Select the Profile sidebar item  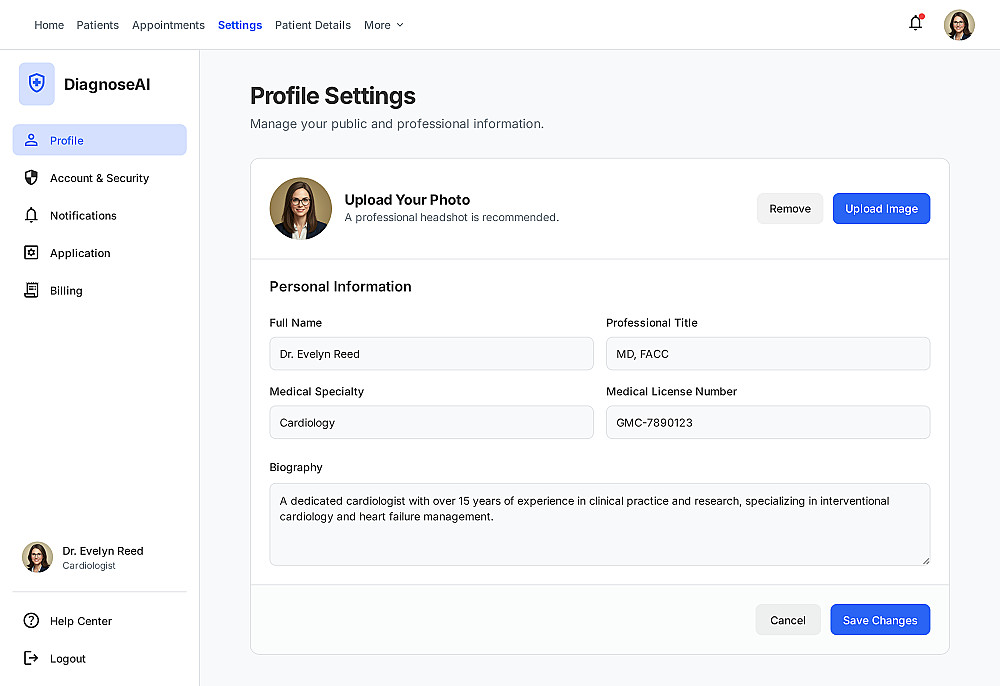99,140
